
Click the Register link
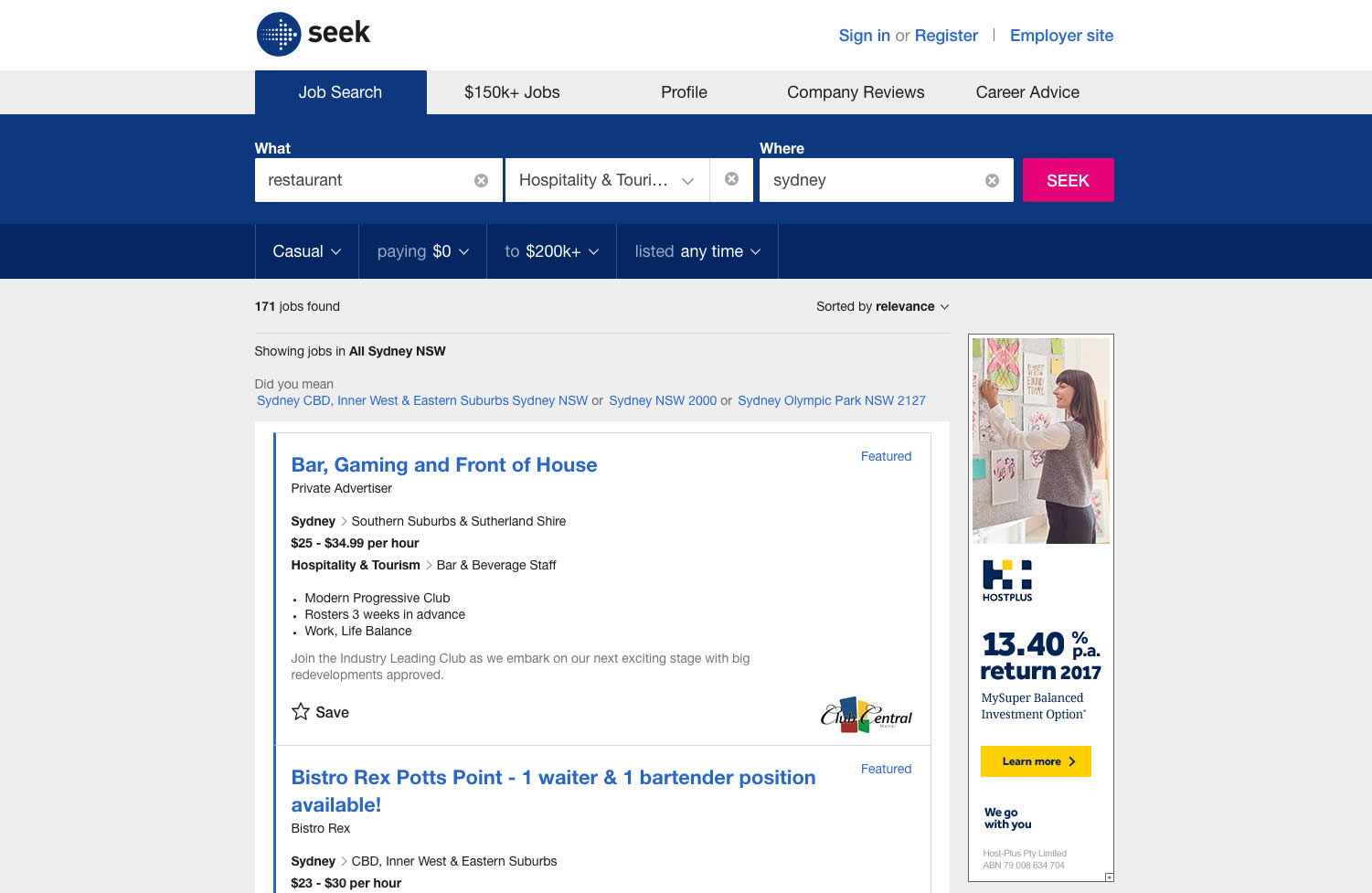[x=946, y=36]
